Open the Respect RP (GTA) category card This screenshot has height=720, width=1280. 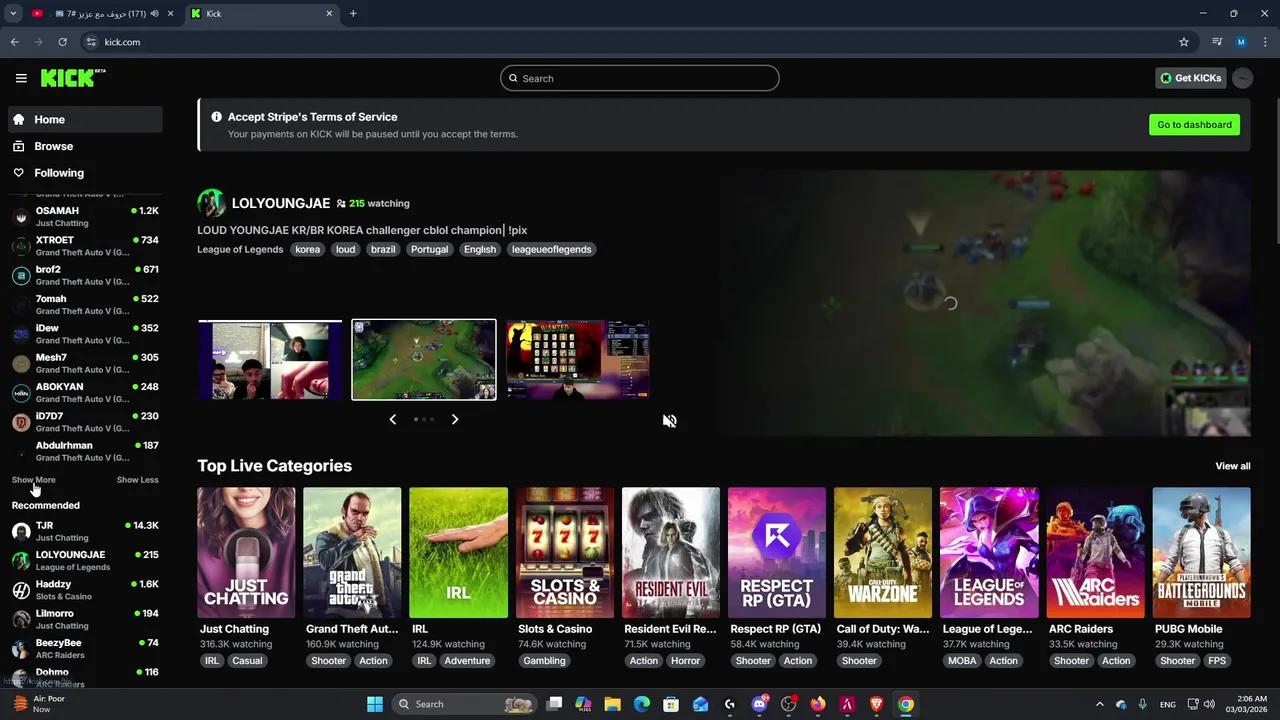pyautogui.click(x=777, y=552)
